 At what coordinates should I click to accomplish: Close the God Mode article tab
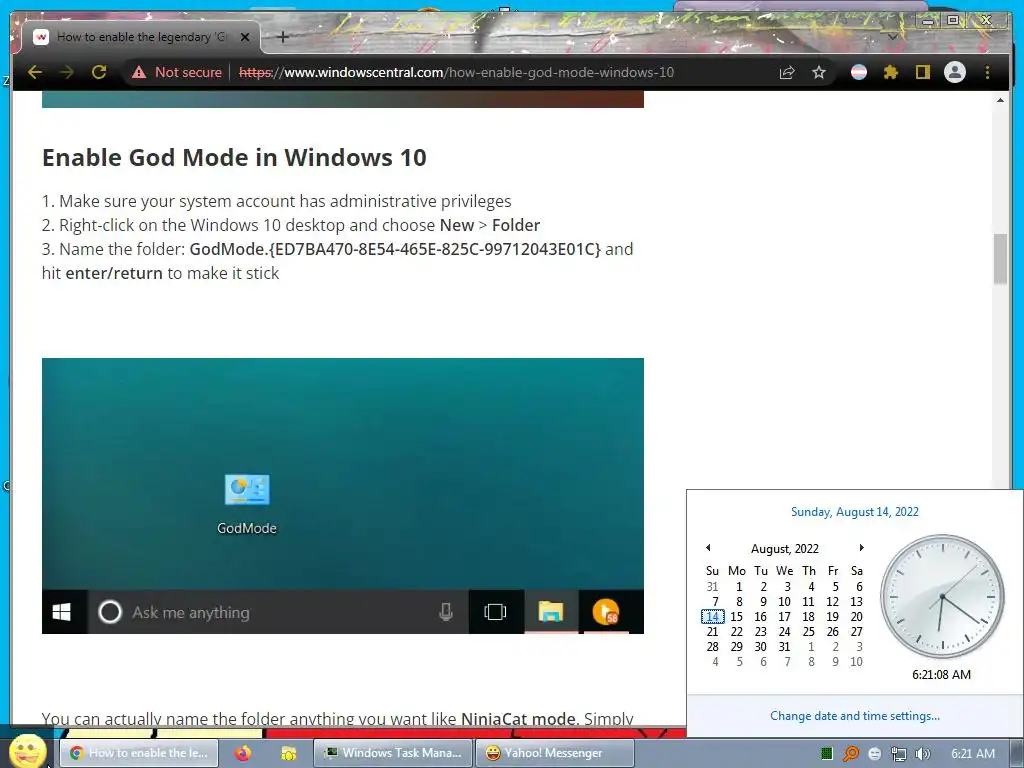click(x=245, y=37)
